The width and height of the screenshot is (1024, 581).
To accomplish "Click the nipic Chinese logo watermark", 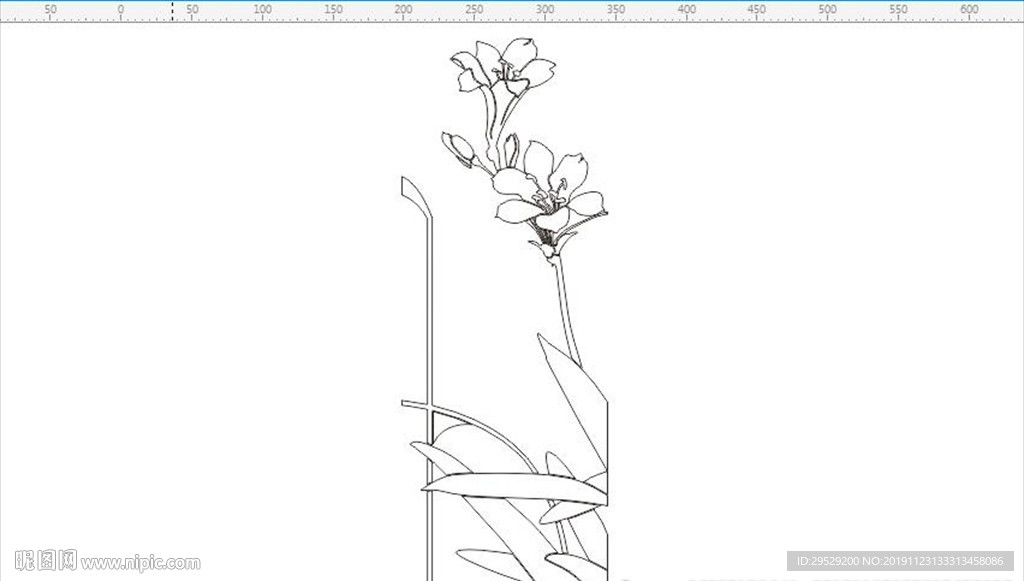I will (46, 561).
